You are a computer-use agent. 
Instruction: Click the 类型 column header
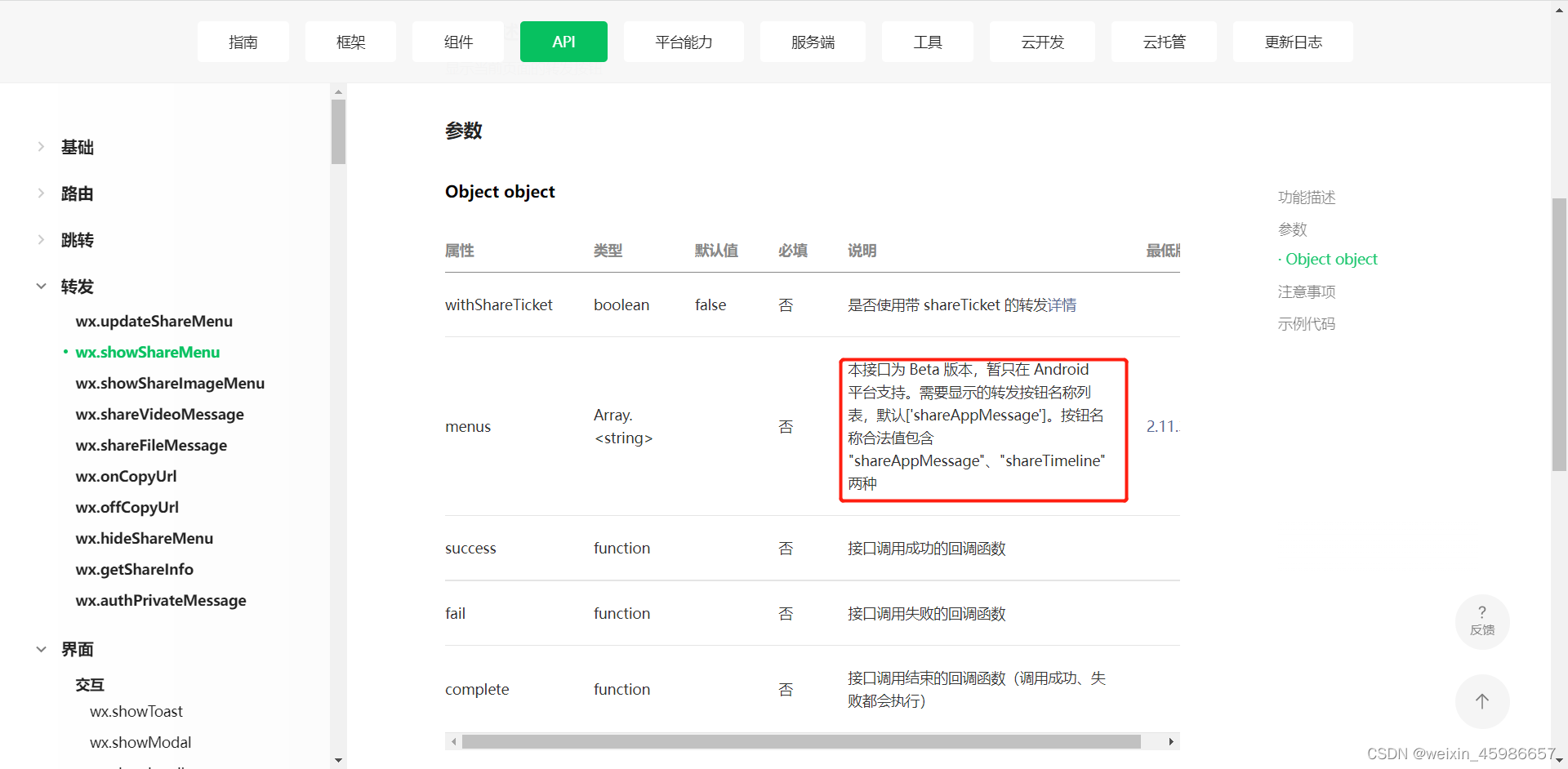pyautogui.click(x=608, y=251)
